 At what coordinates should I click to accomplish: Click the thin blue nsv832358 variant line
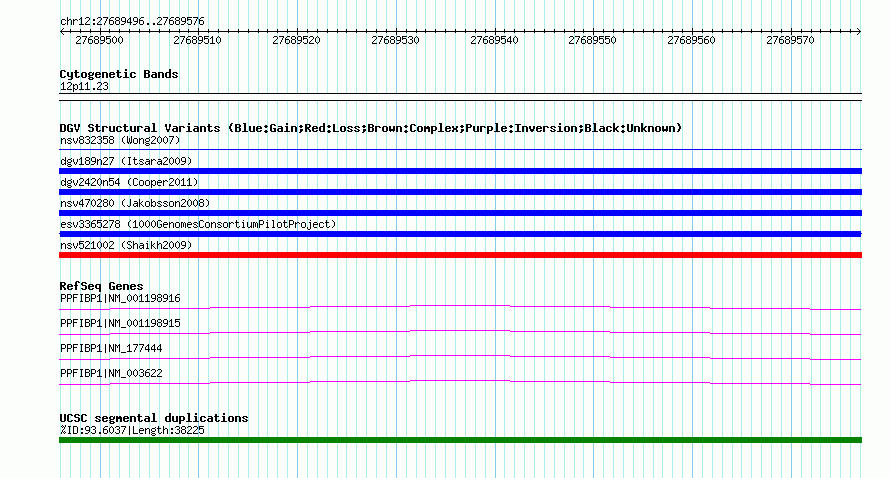point(460,150)
